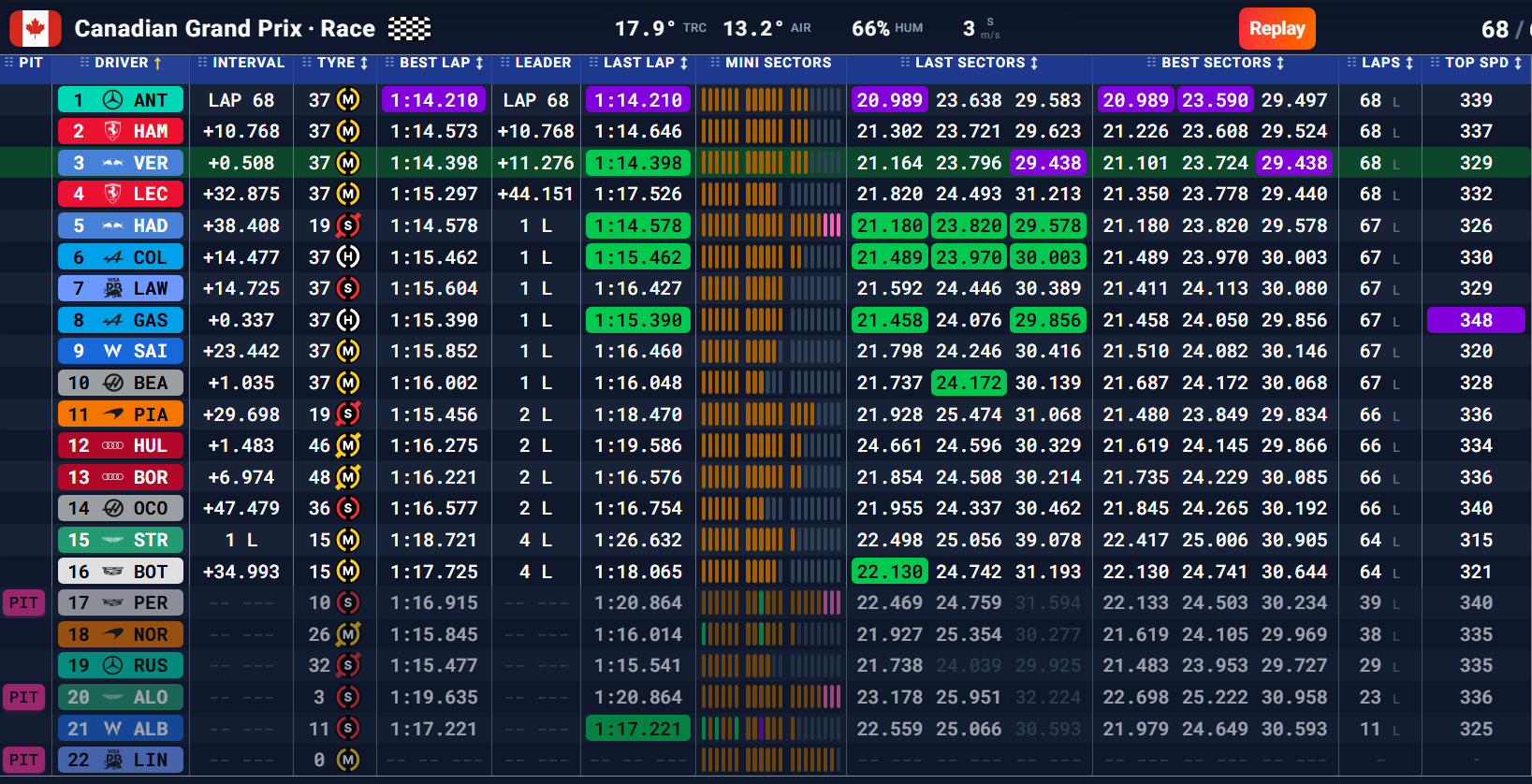Click the Canadian Grand Prix · Race title
Viewport: 1532px width, 784px height.
coord(225,28)
